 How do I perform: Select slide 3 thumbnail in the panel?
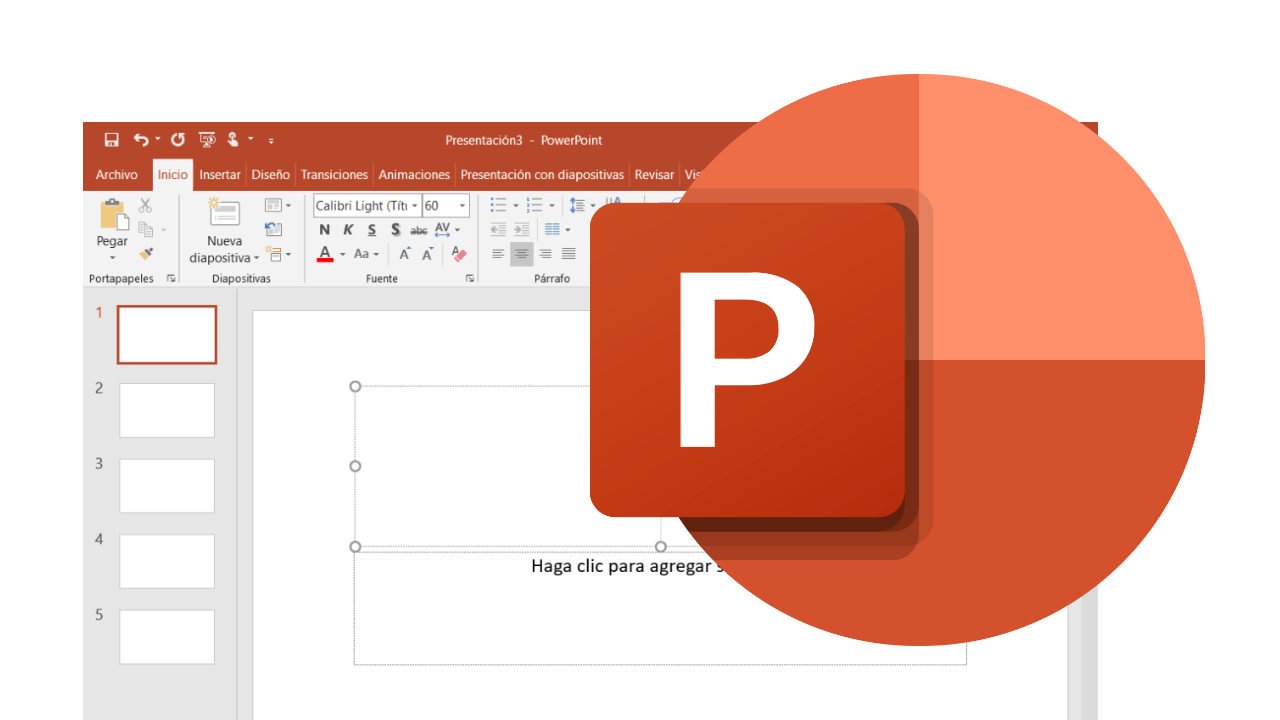pos(166,486)
